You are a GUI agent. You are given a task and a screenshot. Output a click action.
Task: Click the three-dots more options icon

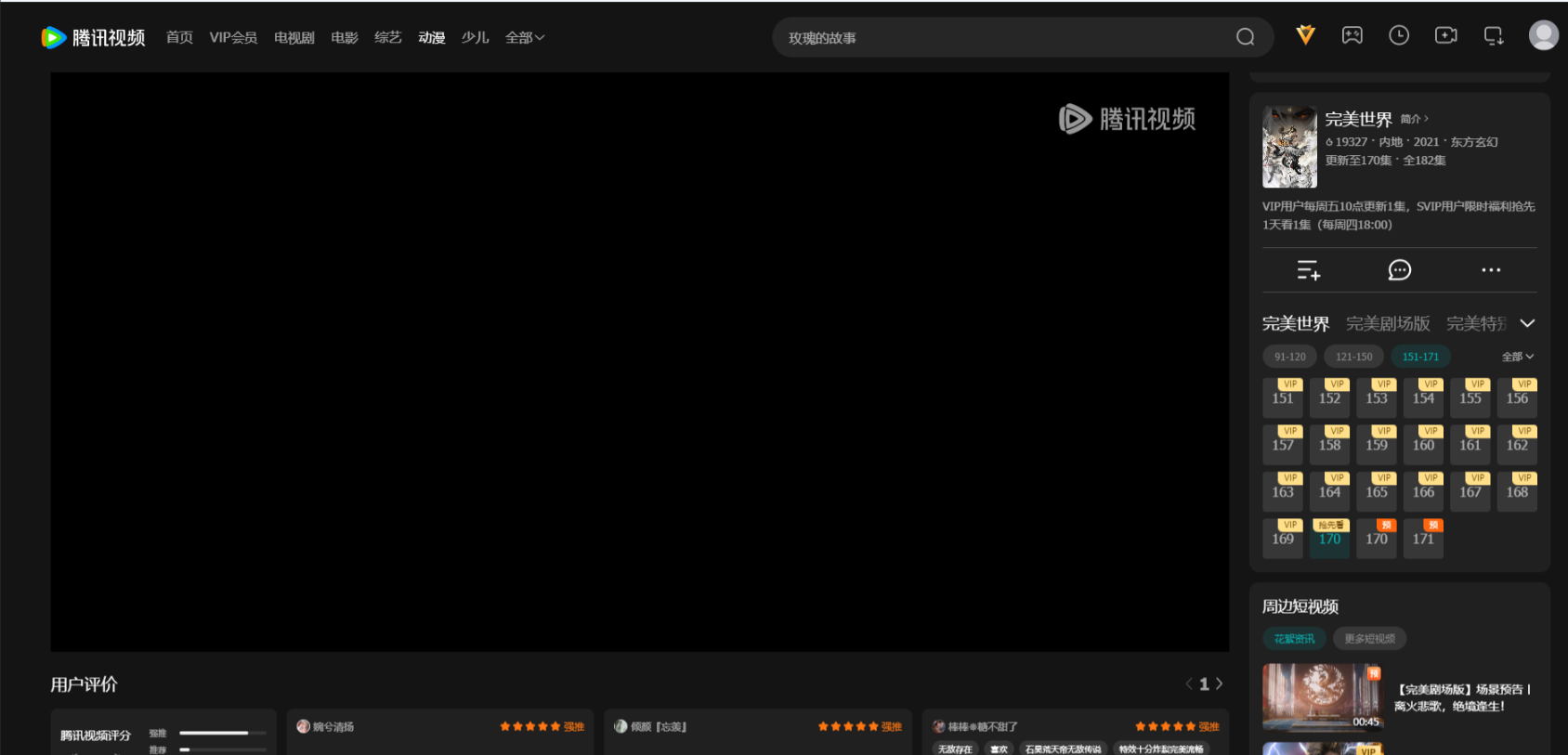1491,270
